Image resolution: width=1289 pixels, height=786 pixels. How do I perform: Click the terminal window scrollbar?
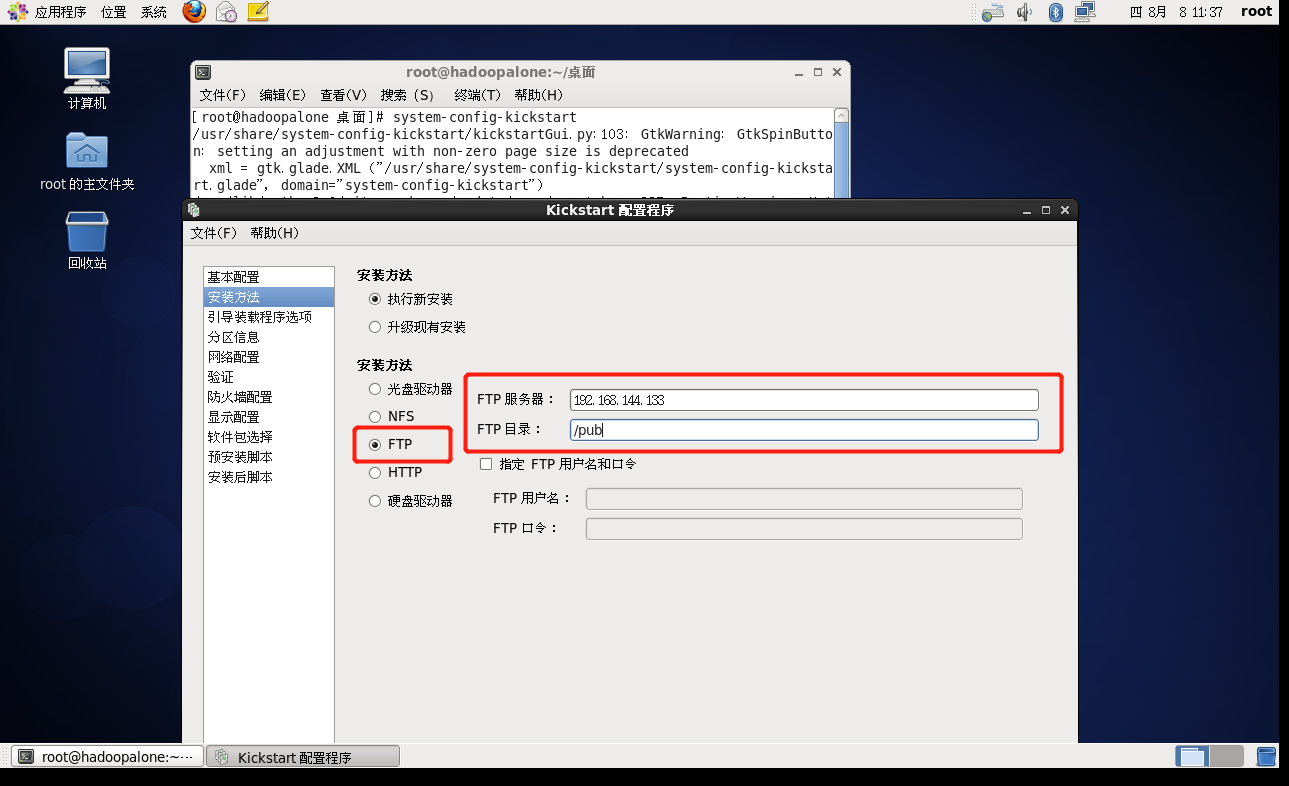pyautogui.click(x=841, y=152)
